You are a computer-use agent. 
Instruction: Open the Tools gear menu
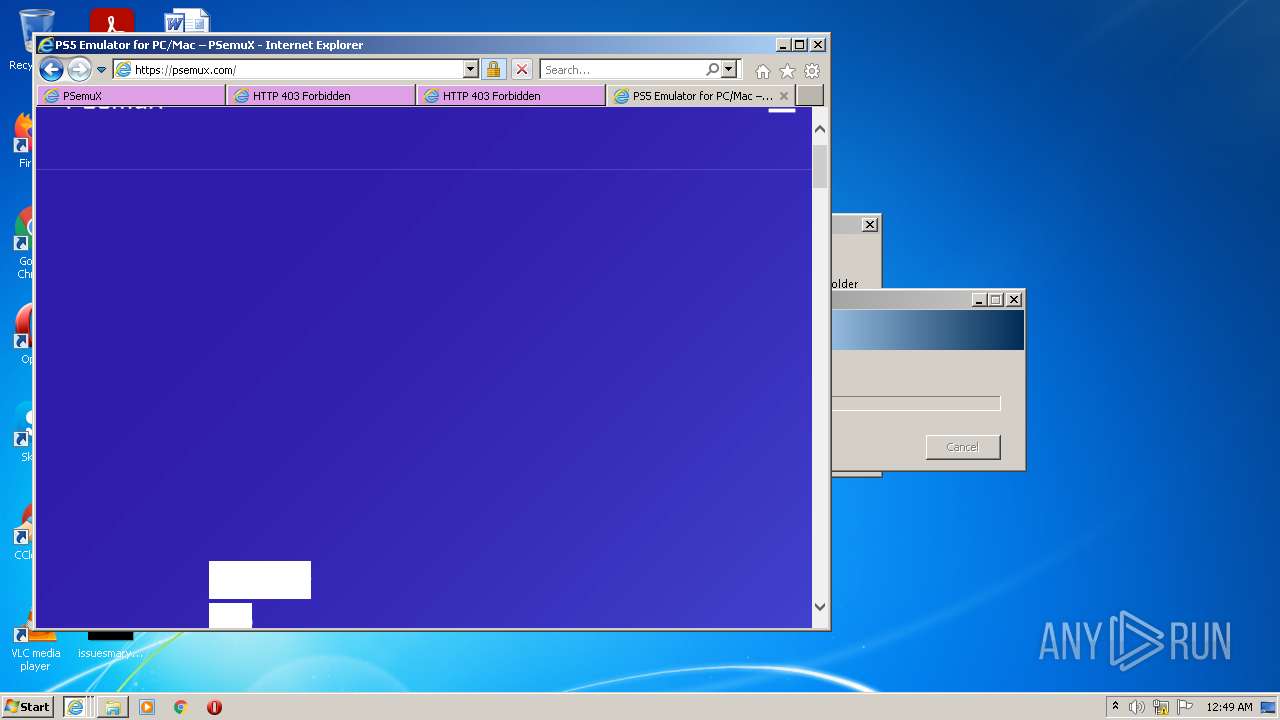pyautogui.click(x=812, y=71)
